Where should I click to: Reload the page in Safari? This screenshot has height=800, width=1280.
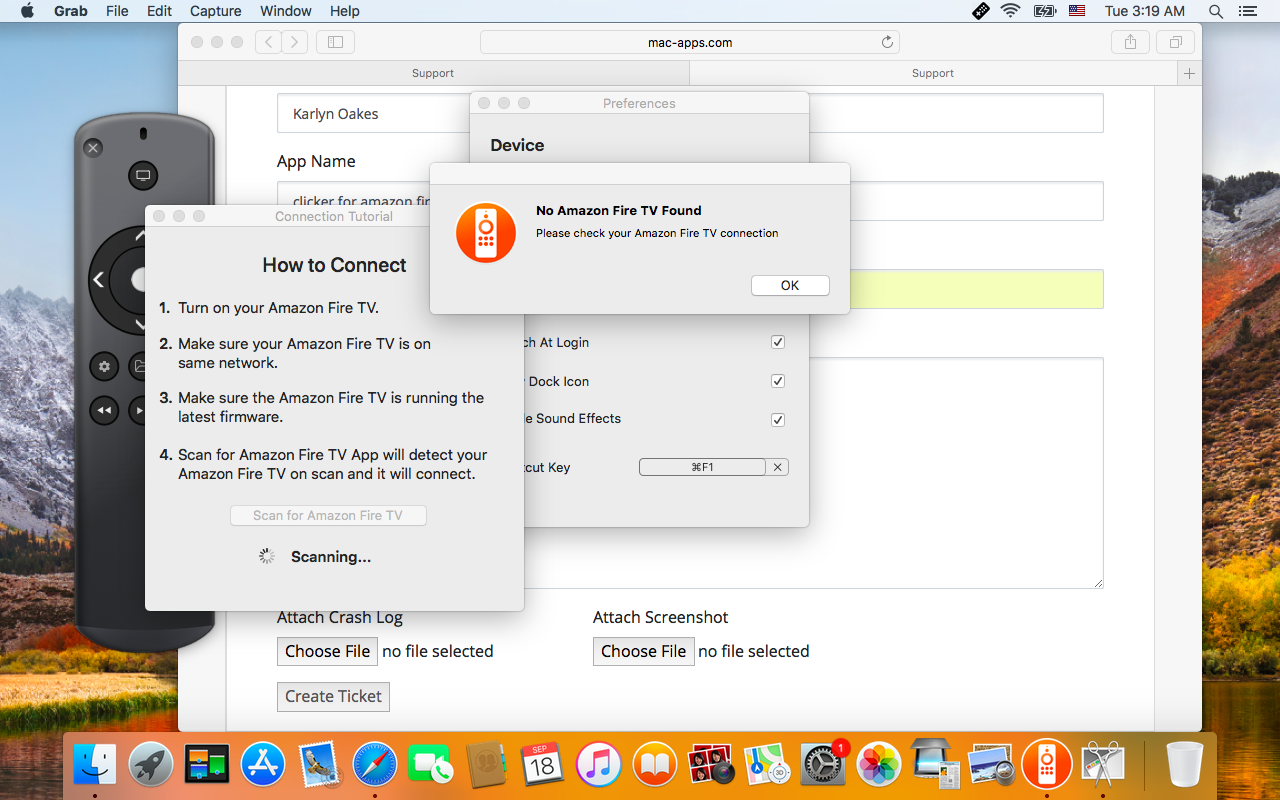pyautogui.click(x=887, y=42)
